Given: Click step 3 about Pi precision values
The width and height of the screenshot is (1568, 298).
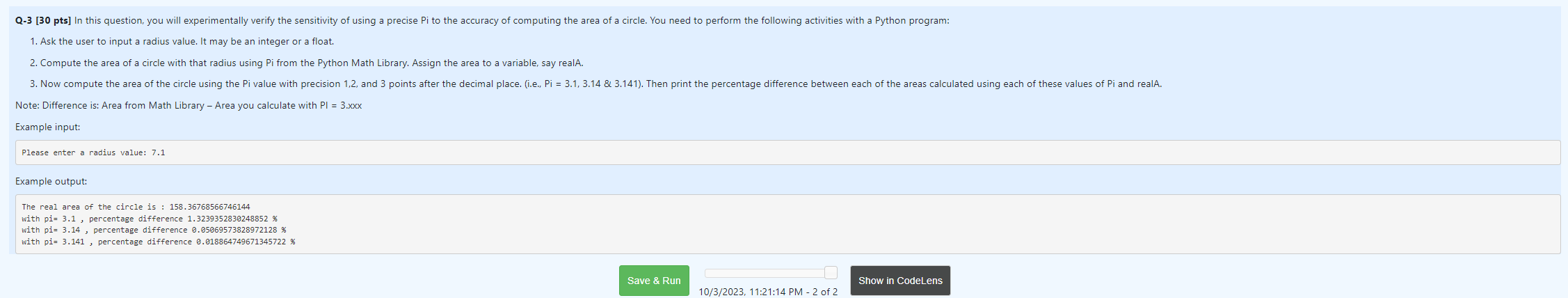Looking at the screenshot, I should pyautogui.click(x=595, y=84).
